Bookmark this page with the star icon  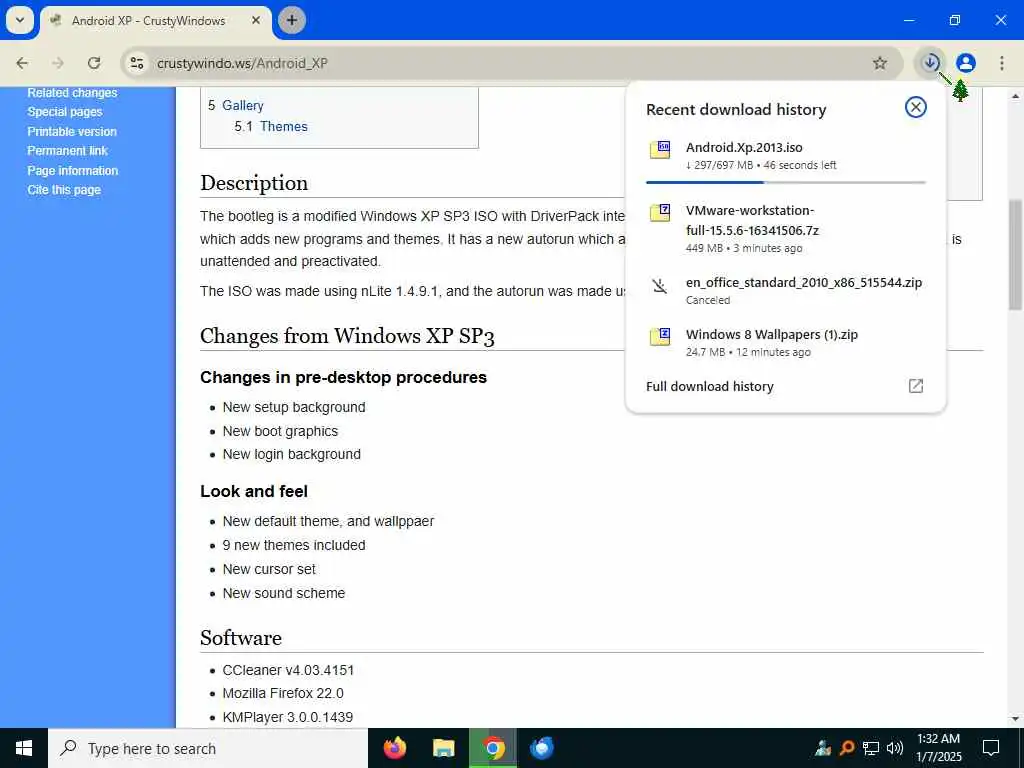pos(880,63)
